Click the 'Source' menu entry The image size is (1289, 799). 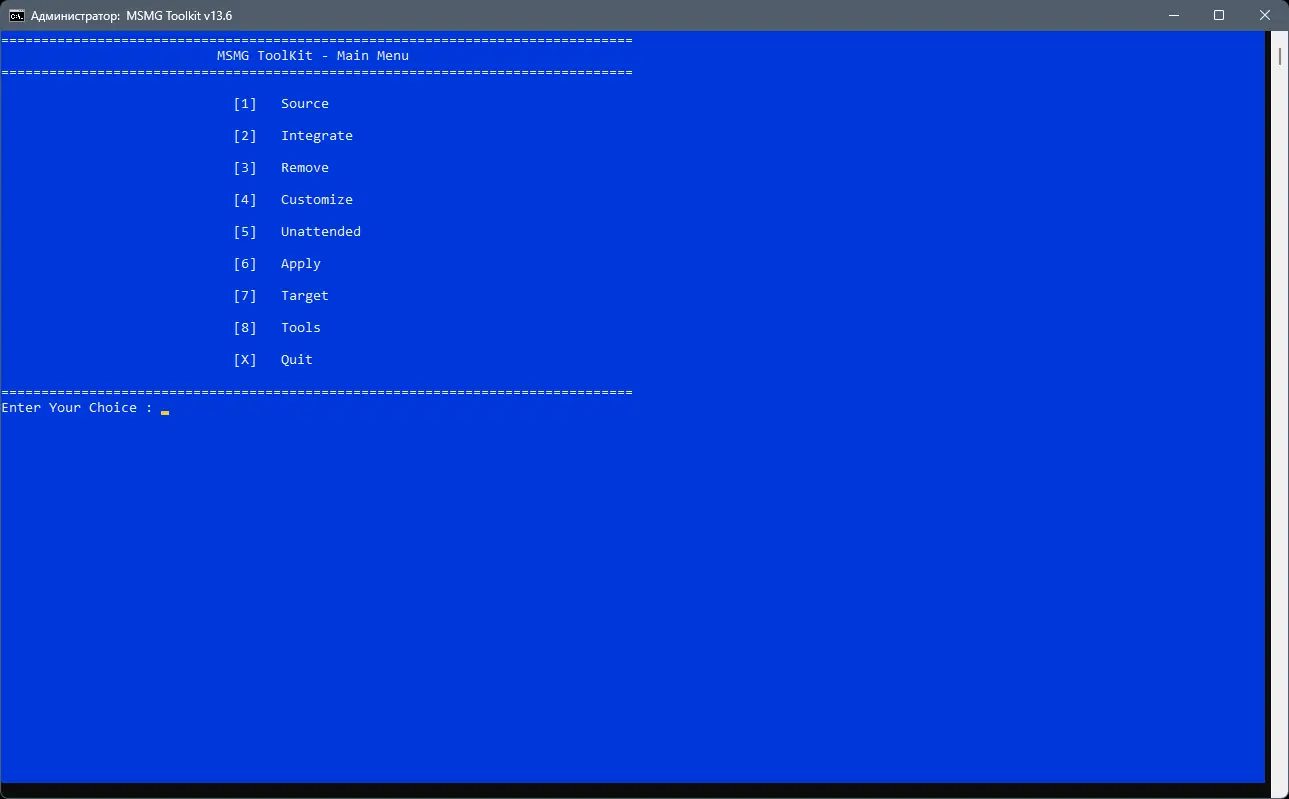click(305, 104)
